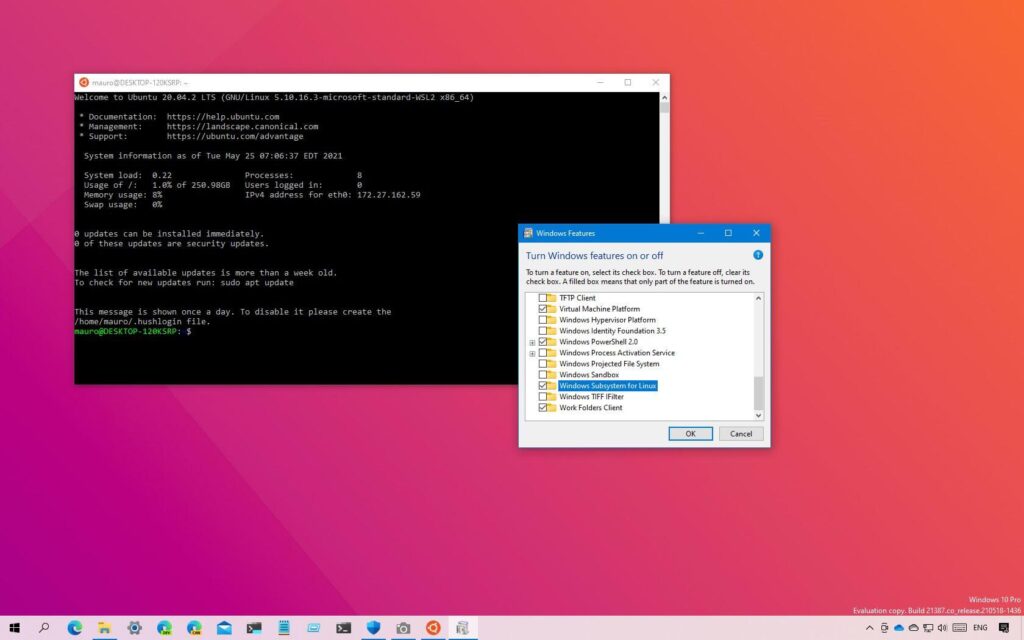Screen dimensions: 1024x640
Task: Click the 'sudo apt update' terminal text
Action: [x=259, y=283]
